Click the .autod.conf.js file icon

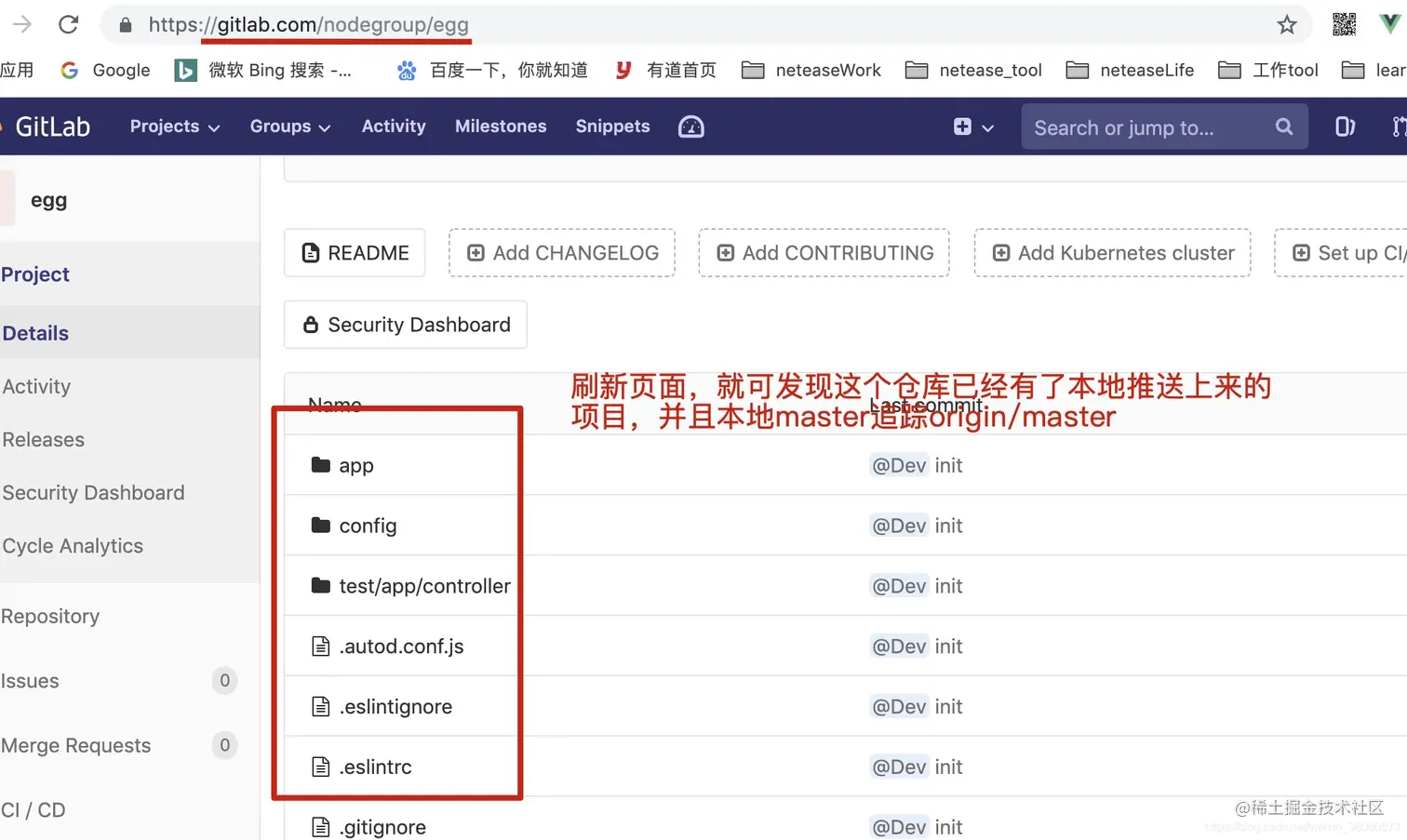(321, 646)
